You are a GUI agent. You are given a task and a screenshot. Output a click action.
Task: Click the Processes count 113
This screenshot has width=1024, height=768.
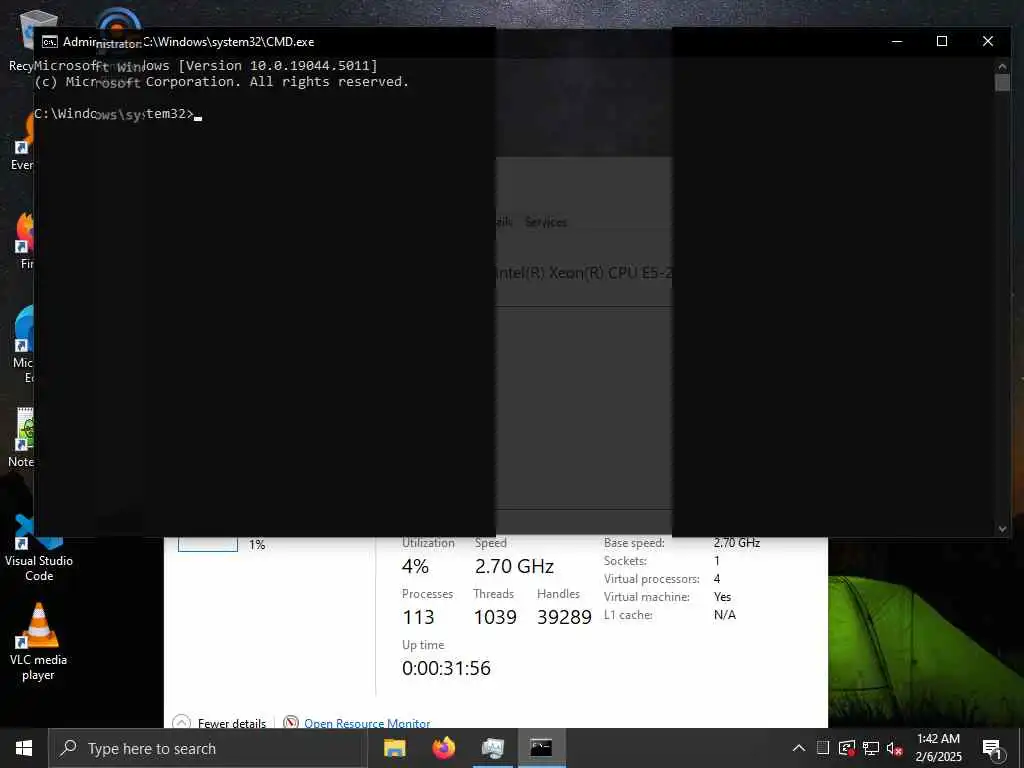(x=418, y=617)
